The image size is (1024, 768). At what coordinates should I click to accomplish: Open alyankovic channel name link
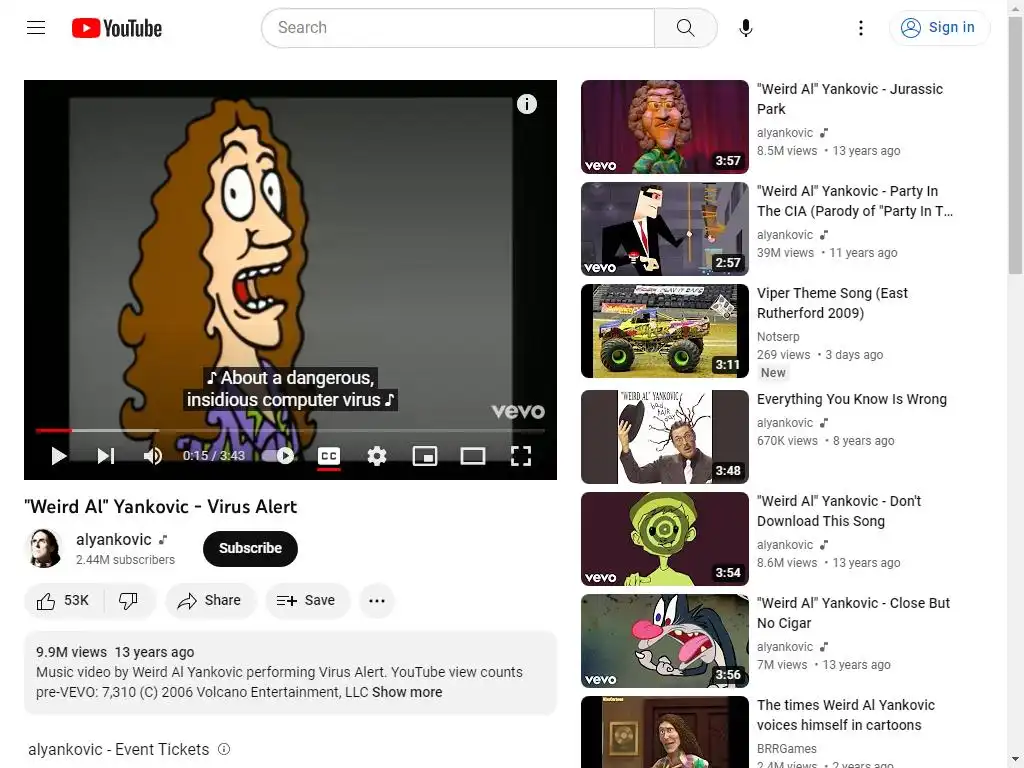(114, 539)
